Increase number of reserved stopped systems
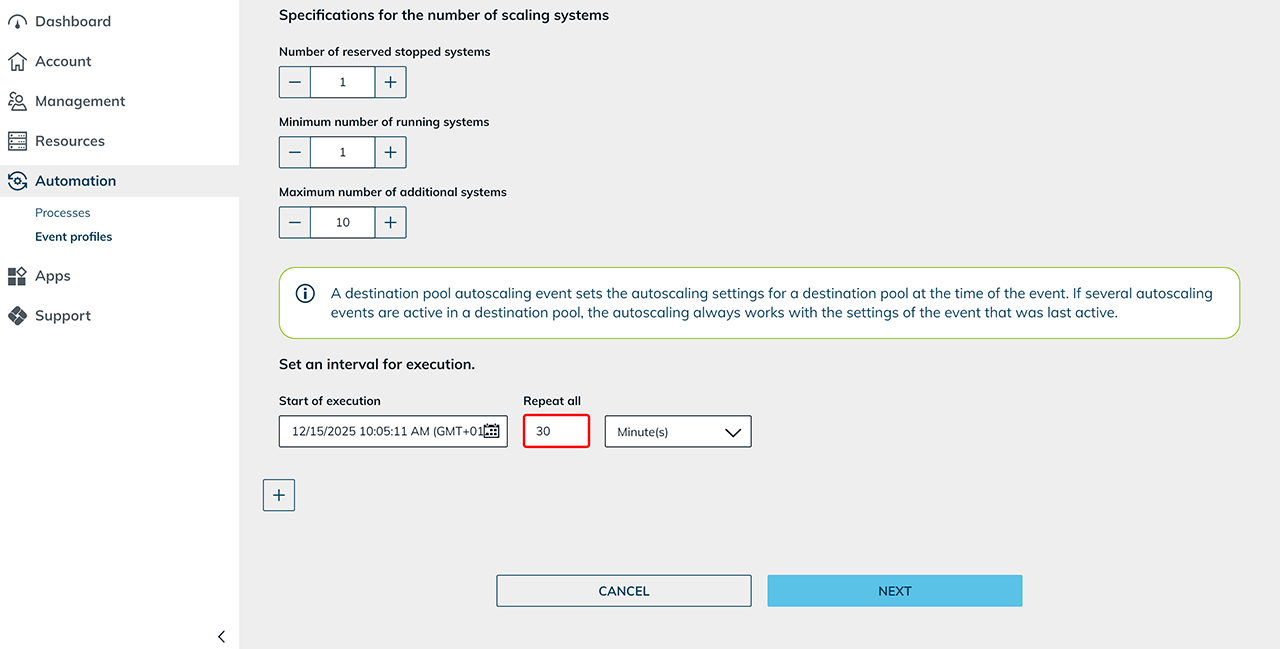Viewport: 1280px width, 649px height. 390,82
